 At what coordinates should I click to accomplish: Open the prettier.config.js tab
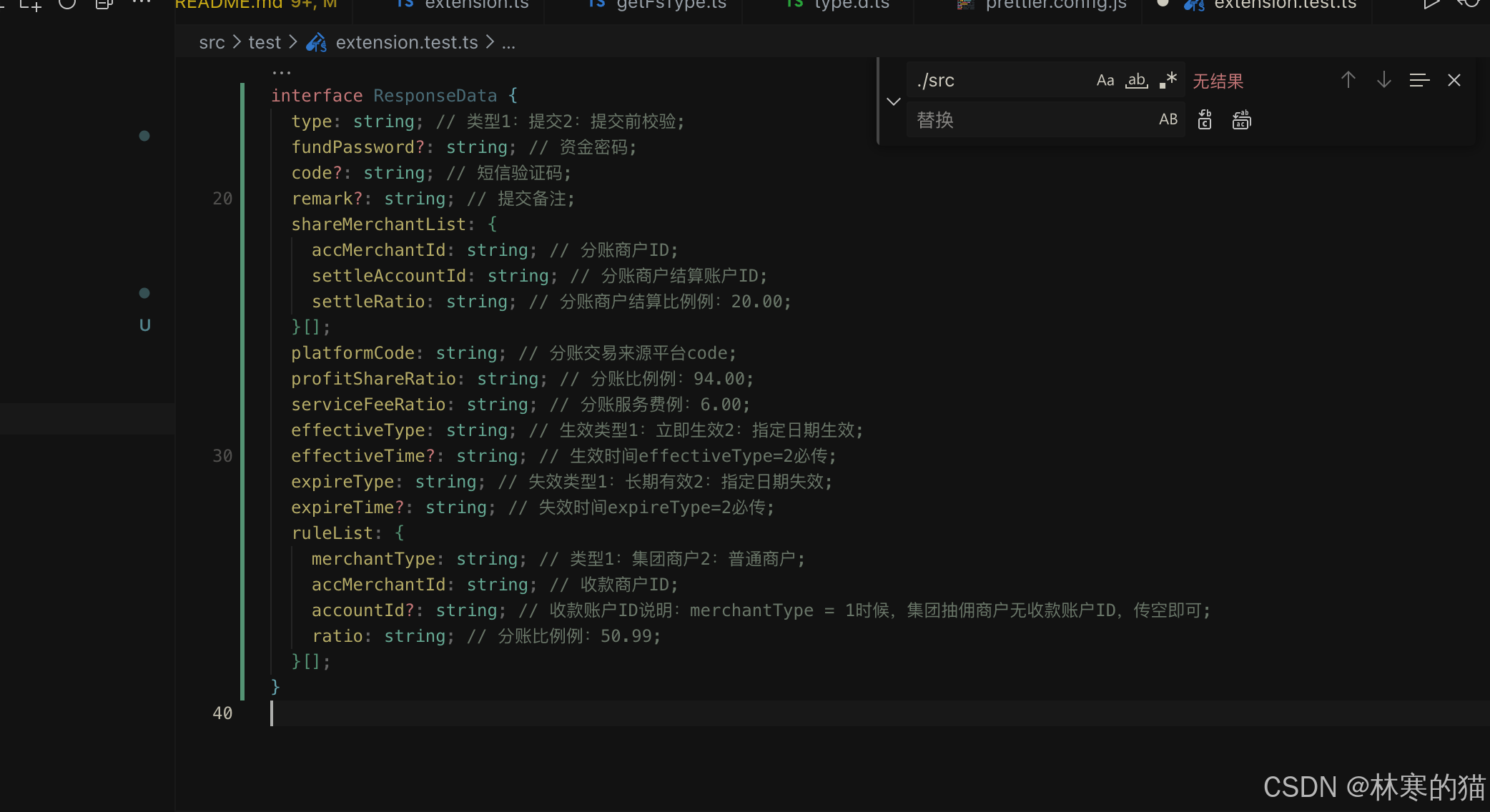coord(1055,6)
